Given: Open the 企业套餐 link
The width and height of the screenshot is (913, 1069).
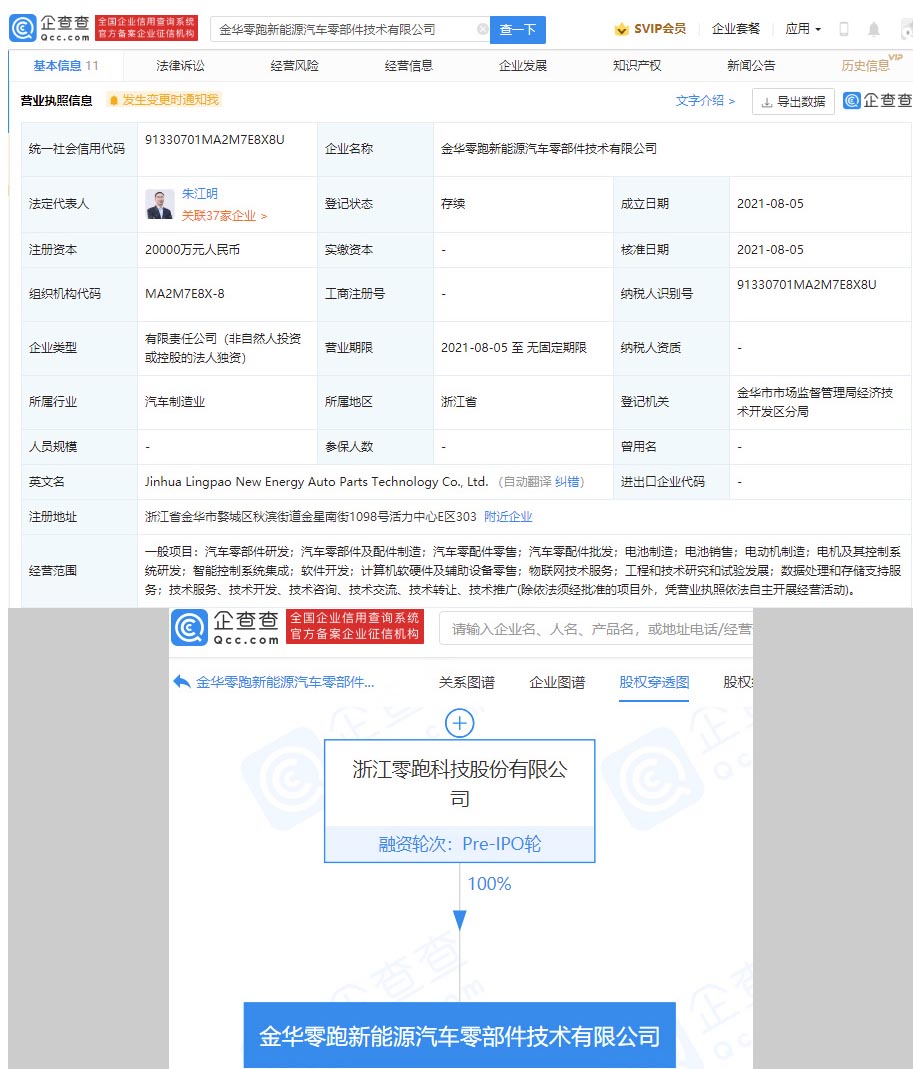Looking at the screenshot, I should point(736,29).
